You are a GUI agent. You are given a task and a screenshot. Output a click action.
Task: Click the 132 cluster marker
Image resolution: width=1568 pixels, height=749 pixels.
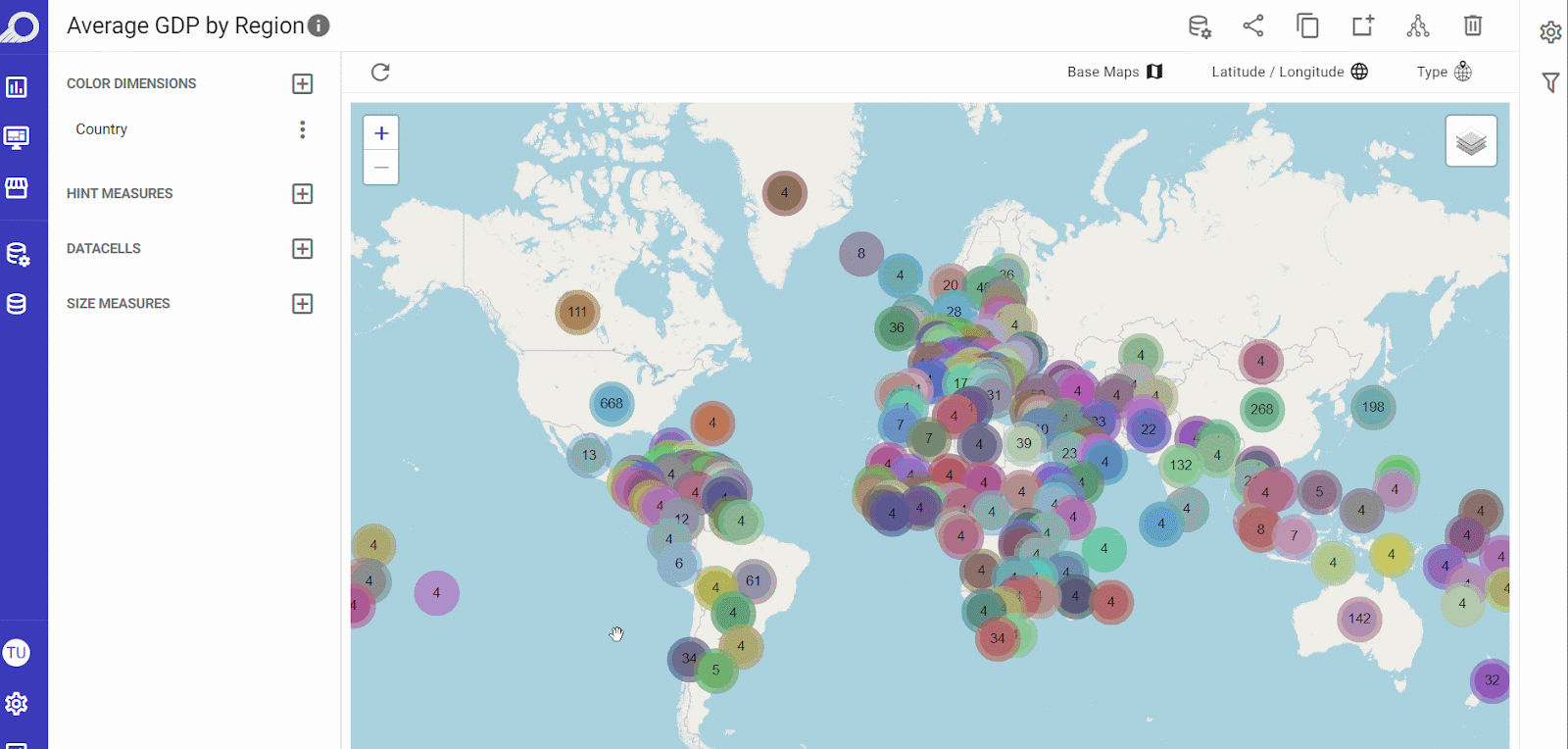1181,466
